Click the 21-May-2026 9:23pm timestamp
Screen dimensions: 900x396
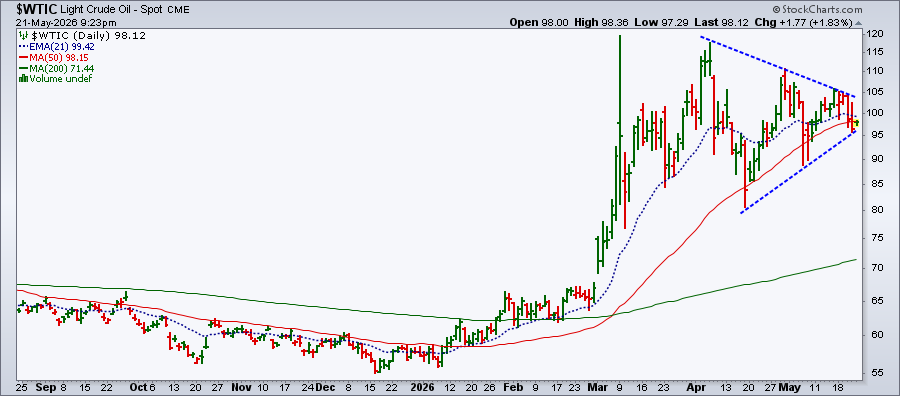(x=67, y=23)
